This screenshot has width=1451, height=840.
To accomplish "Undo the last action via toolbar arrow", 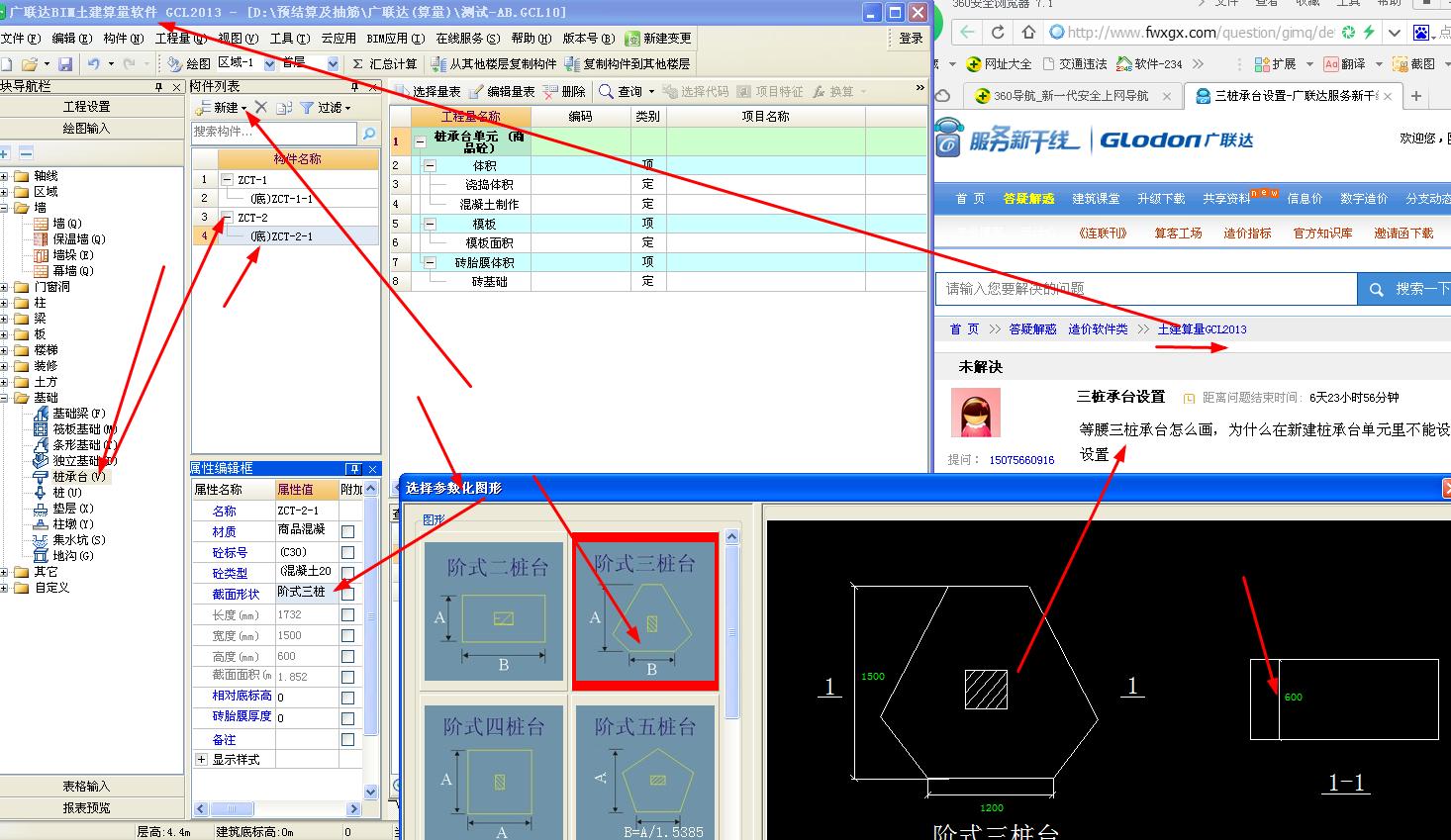I will coord(93,63).
